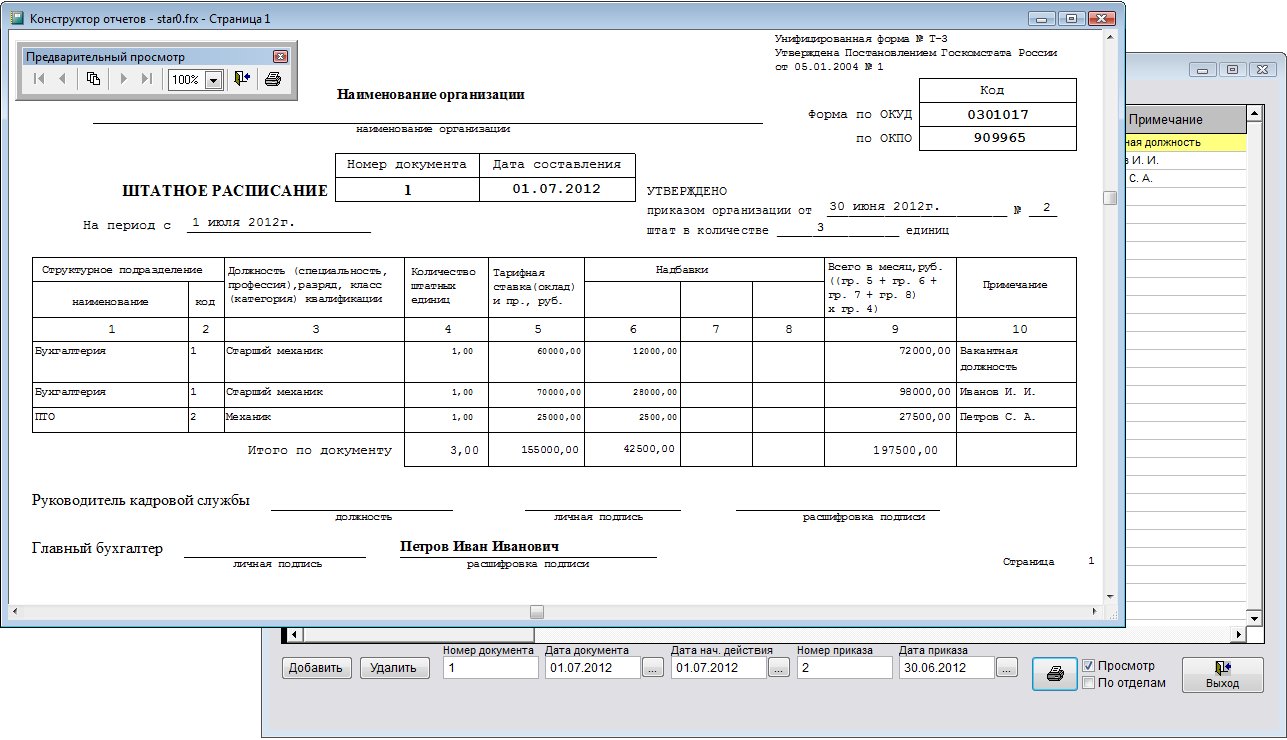Click the go-to-page icon in preview toolbar
This screenshot has width=1287, height=740.
coord(93,79)
